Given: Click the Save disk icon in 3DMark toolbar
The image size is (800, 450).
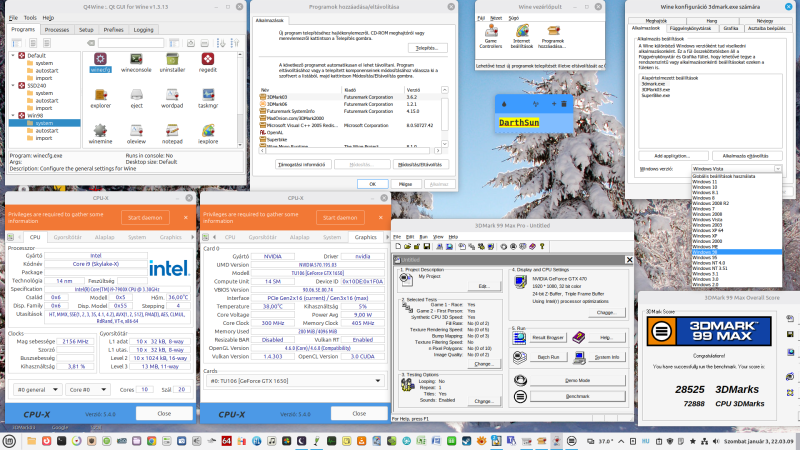Looking at the screenshot, I should pyautogui.click(x=426, y=246).
